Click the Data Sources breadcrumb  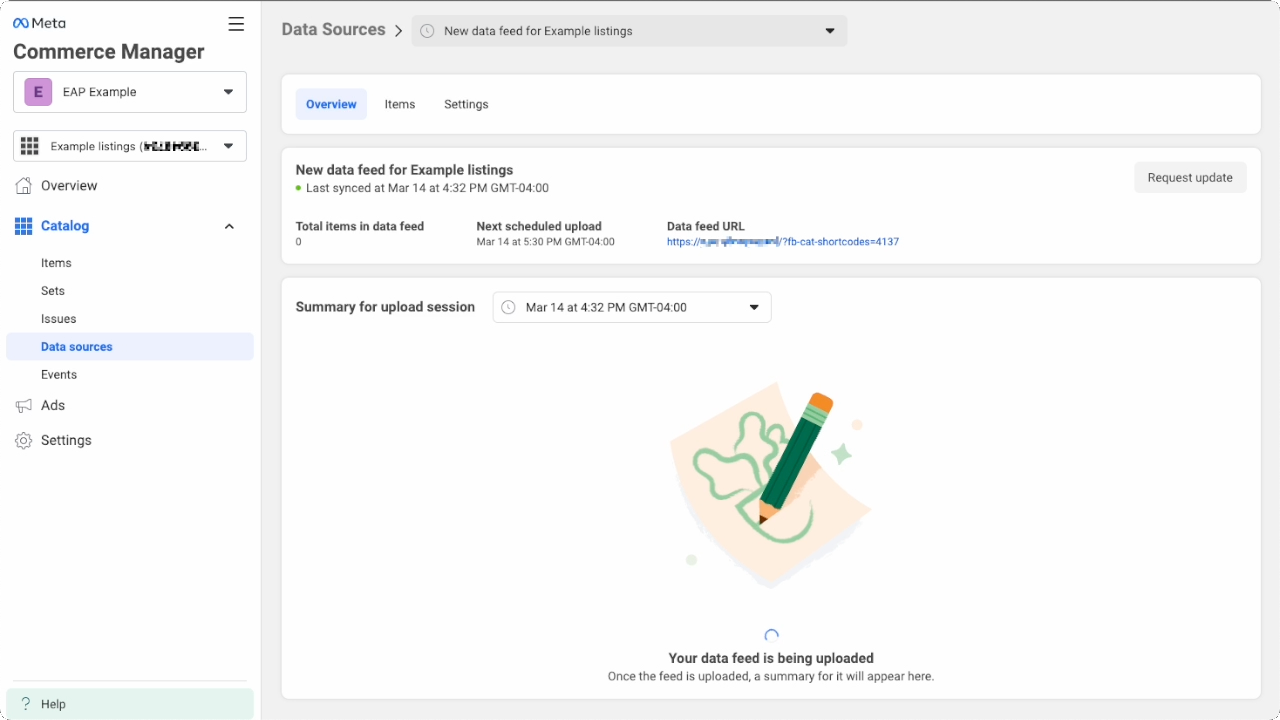tap(333, 30)
